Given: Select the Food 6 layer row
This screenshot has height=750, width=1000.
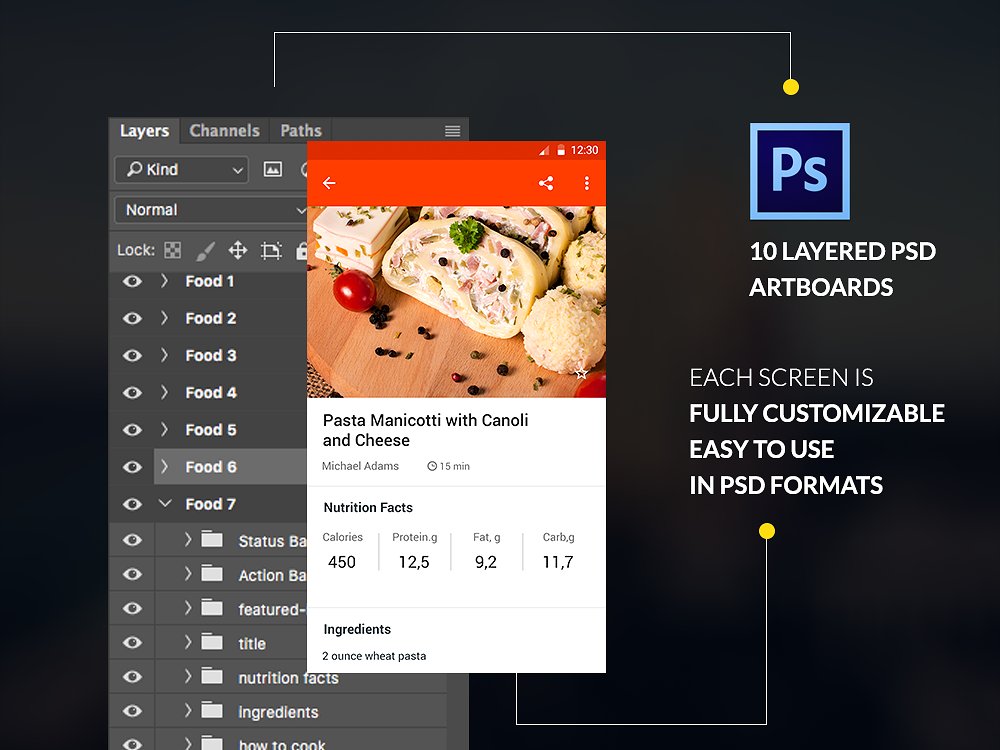Looking at the screenshot, I should coord(230,467).
